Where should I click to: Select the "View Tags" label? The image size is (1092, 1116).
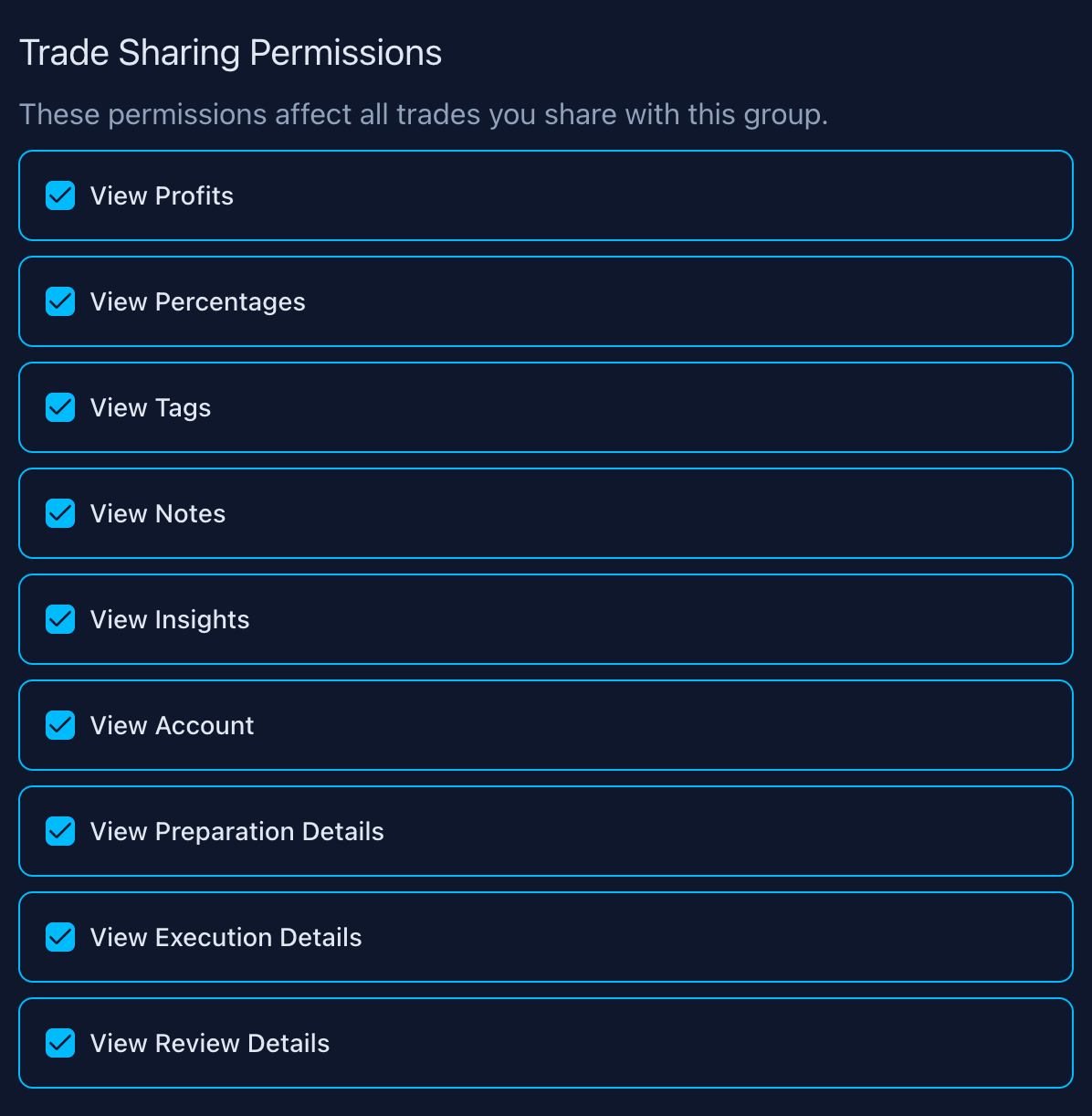point(151,408)
